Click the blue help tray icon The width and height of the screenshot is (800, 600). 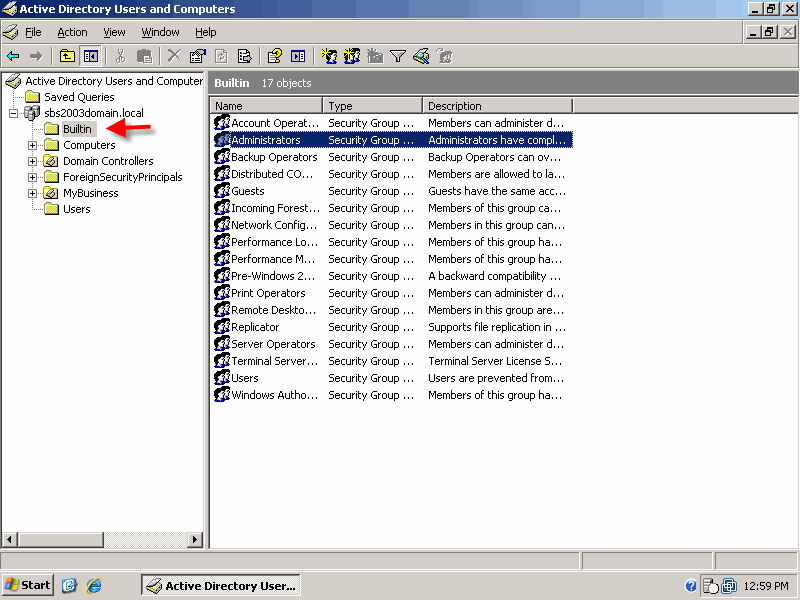(x=691, y=586)
